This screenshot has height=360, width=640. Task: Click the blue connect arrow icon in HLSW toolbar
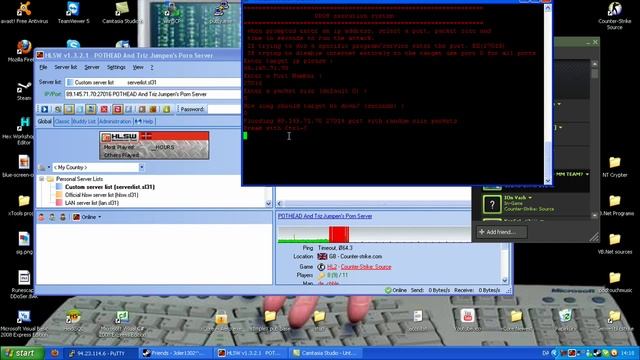(44, 109)
